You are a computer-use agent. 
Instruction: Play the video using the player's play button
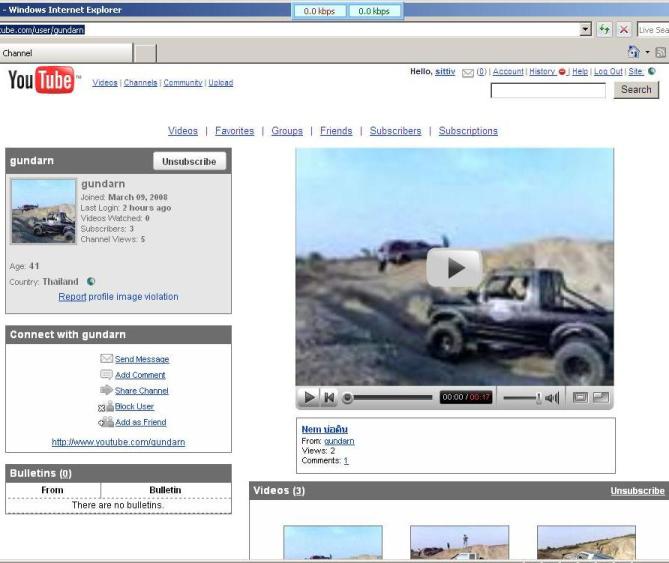(x=309, y=398)
